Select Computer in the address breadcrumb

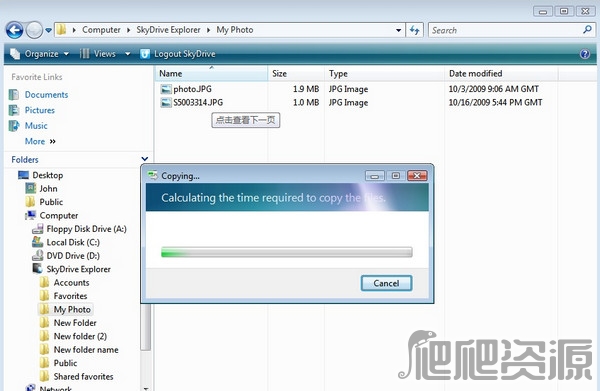coord(101,30)
